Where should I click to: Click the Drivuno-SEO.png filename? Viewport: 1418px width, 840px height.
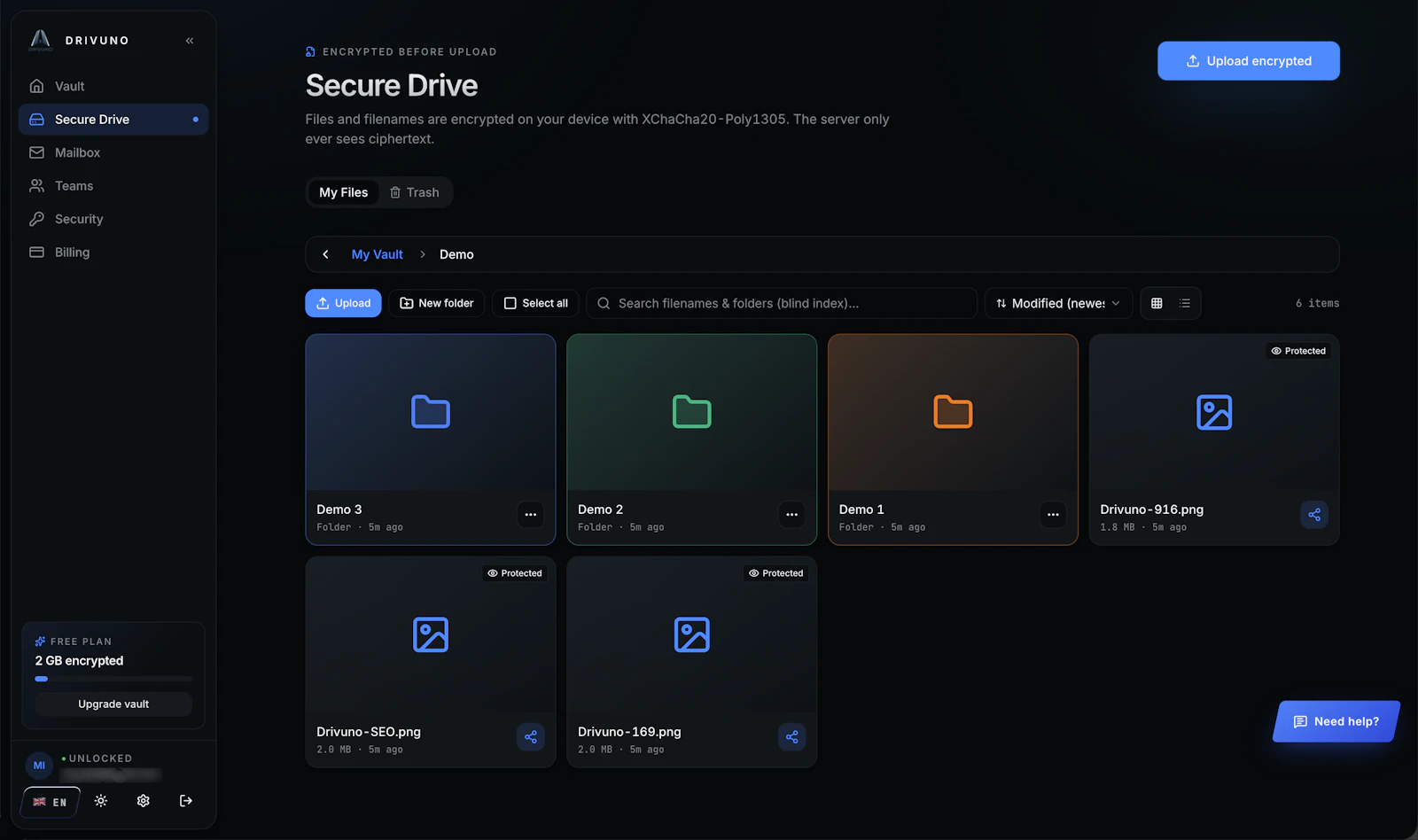click(x=369, y=732)
